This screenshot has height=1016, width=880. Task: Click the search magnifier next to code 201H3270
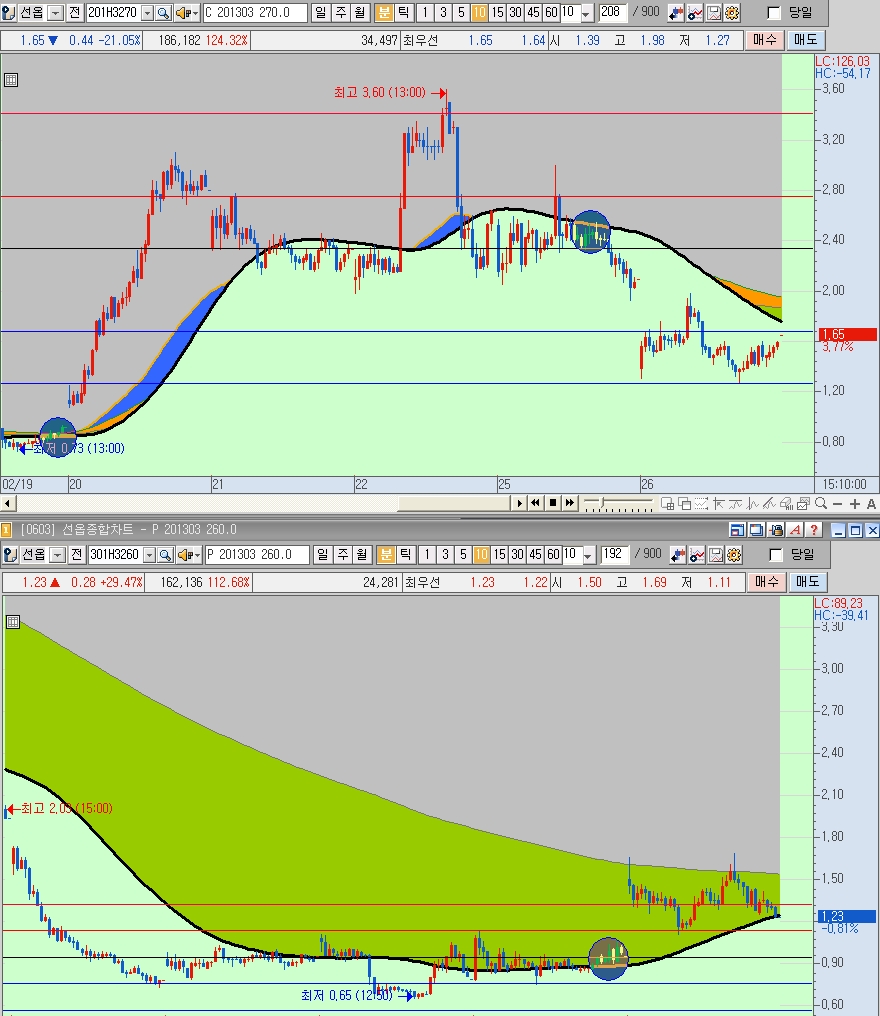(x=164, y=13)
